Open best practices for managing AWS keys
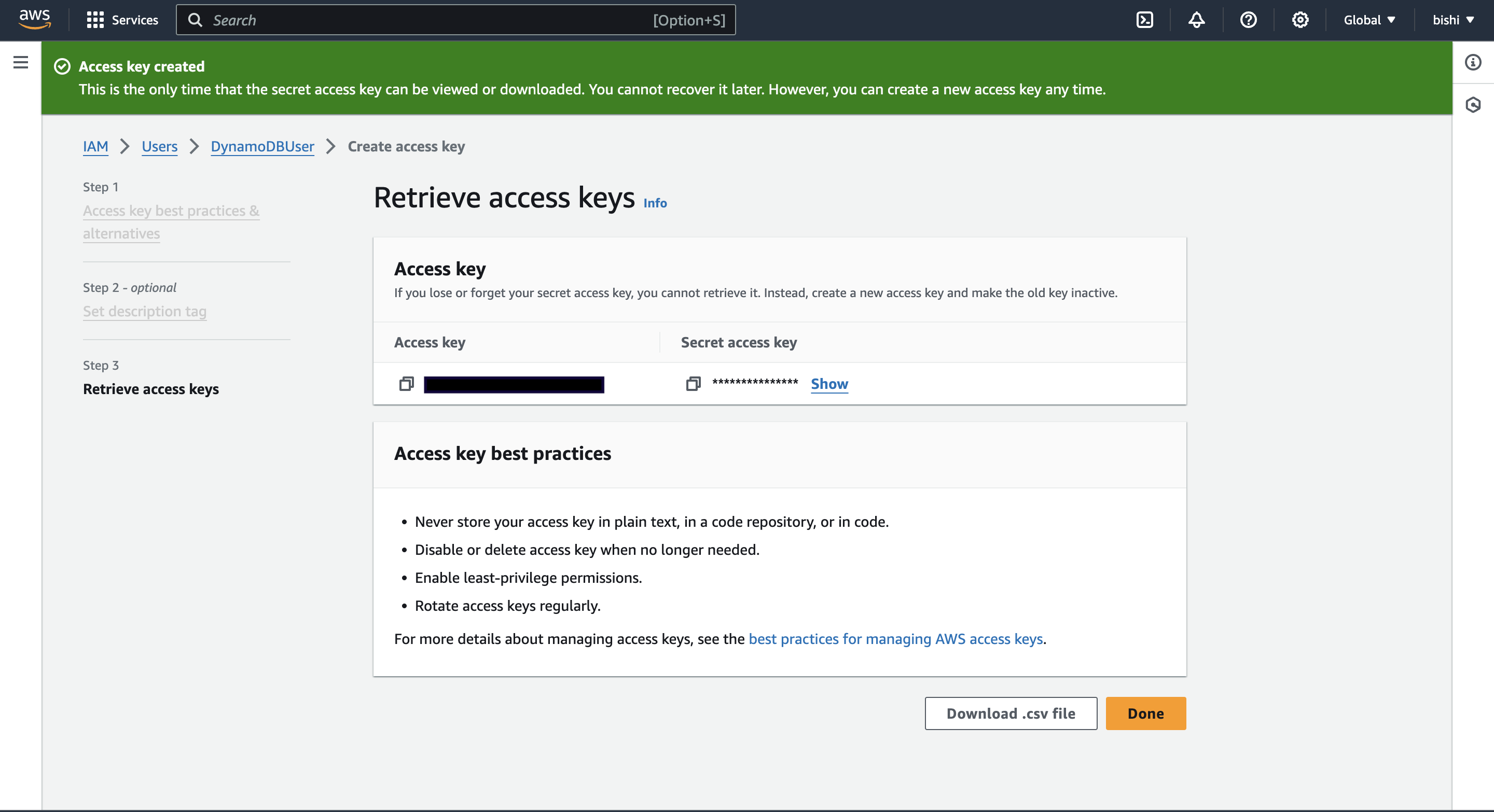The height and width of the screenshot is (812, 1494). [895, 639]
